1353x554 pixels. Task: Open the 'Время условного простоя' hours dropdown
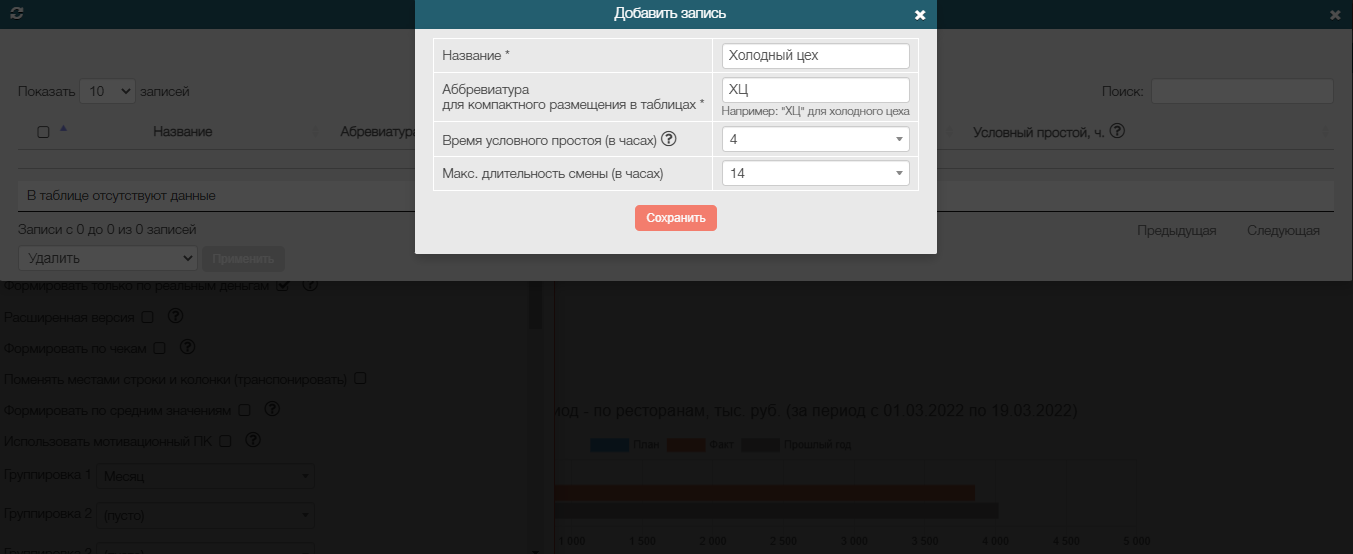coord(815,140)
